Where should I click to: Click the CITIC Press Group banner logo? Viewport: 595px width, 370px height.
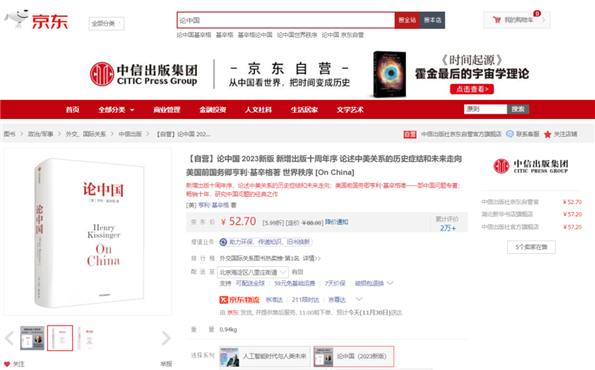click(144, 74)
